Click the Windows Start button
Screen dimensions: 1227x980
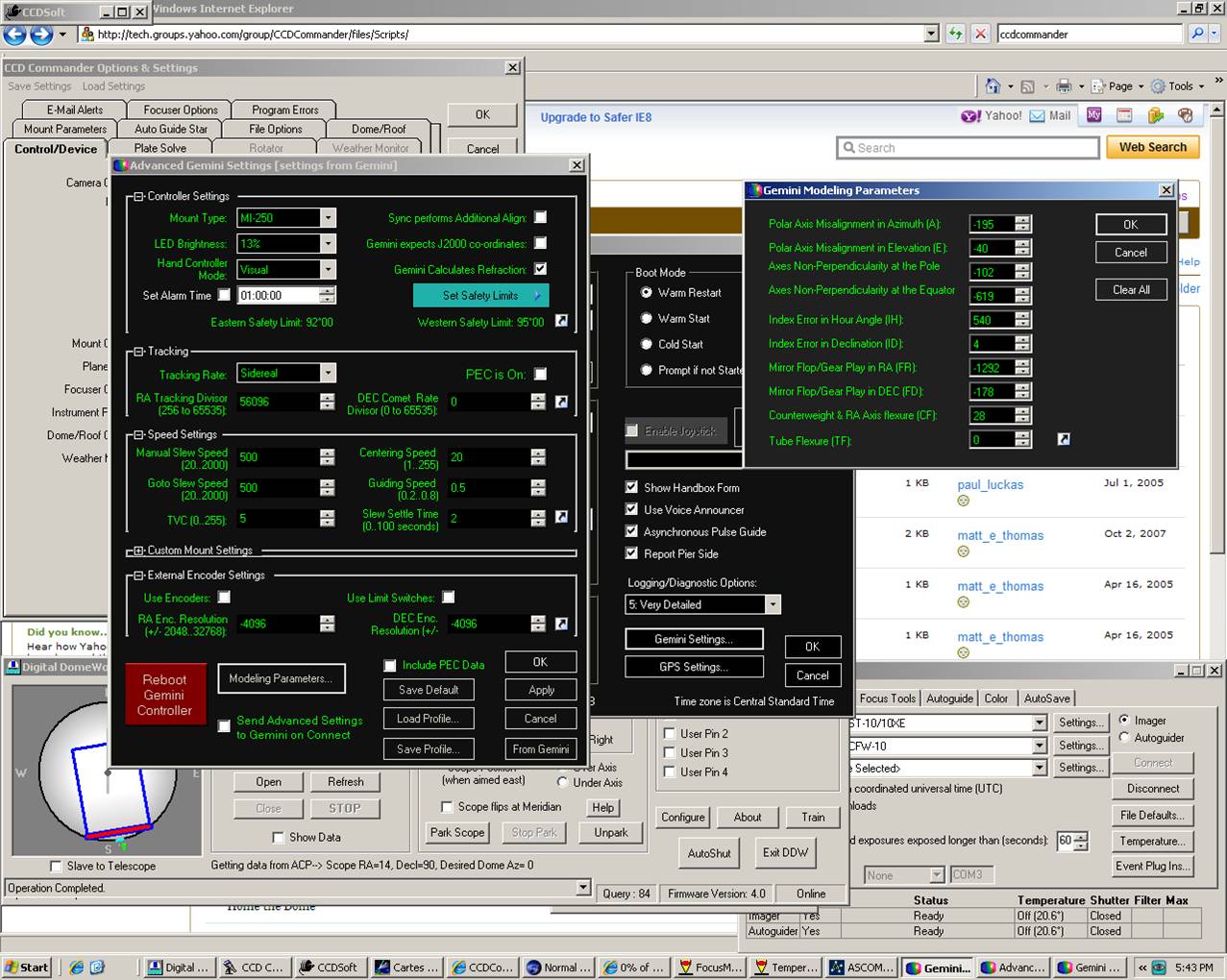tap(26, 968)
